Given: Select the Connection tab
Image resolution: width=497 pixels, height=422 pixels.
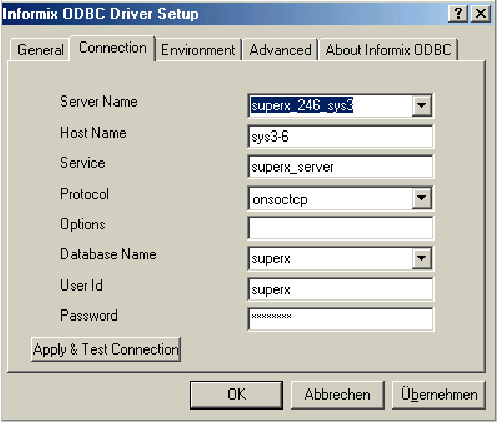Looking at the screenshot, I should pos(113,48).
